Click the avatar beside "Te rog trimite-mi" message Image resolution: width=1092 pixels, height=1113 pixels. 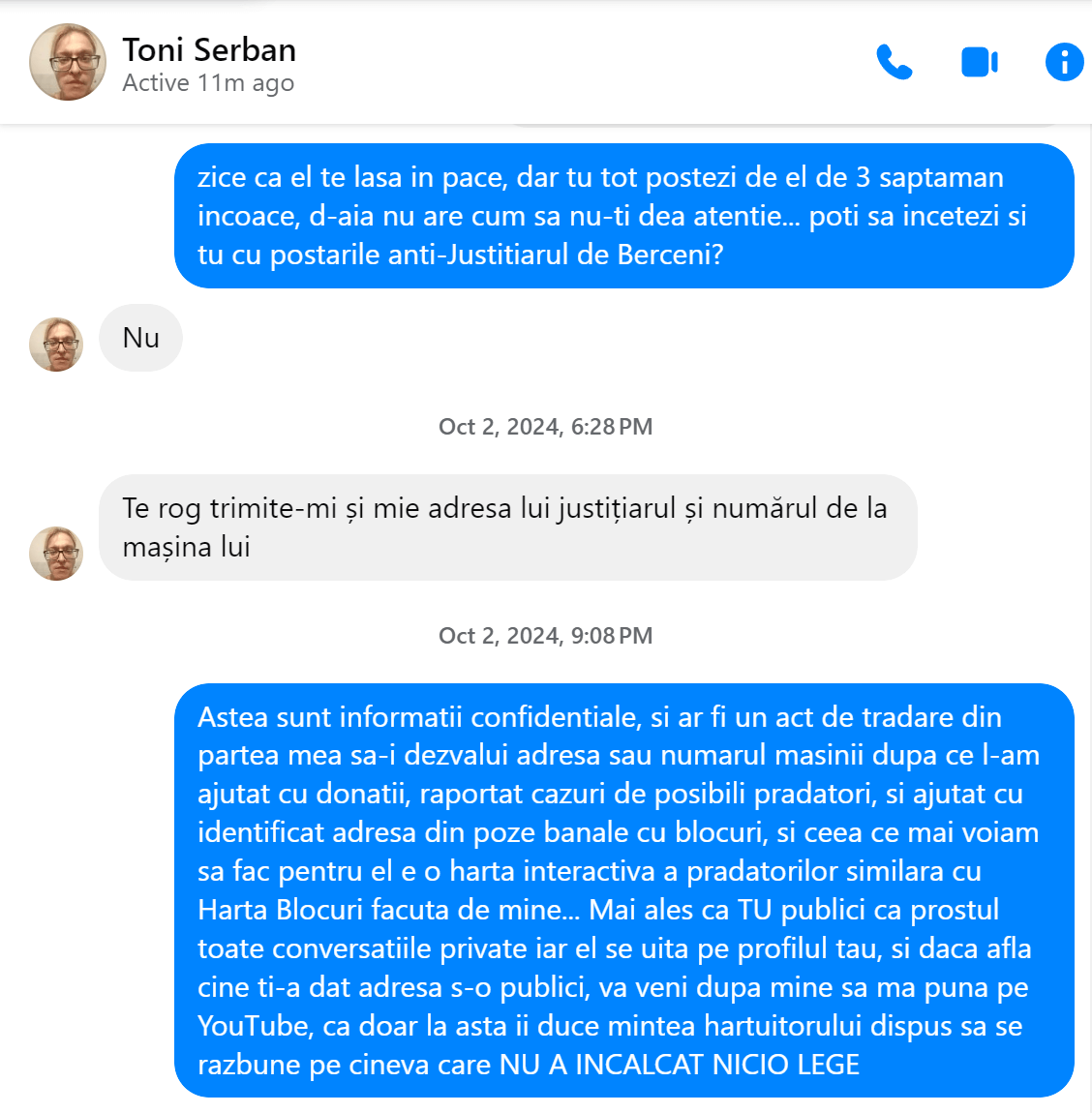(56, 554)
